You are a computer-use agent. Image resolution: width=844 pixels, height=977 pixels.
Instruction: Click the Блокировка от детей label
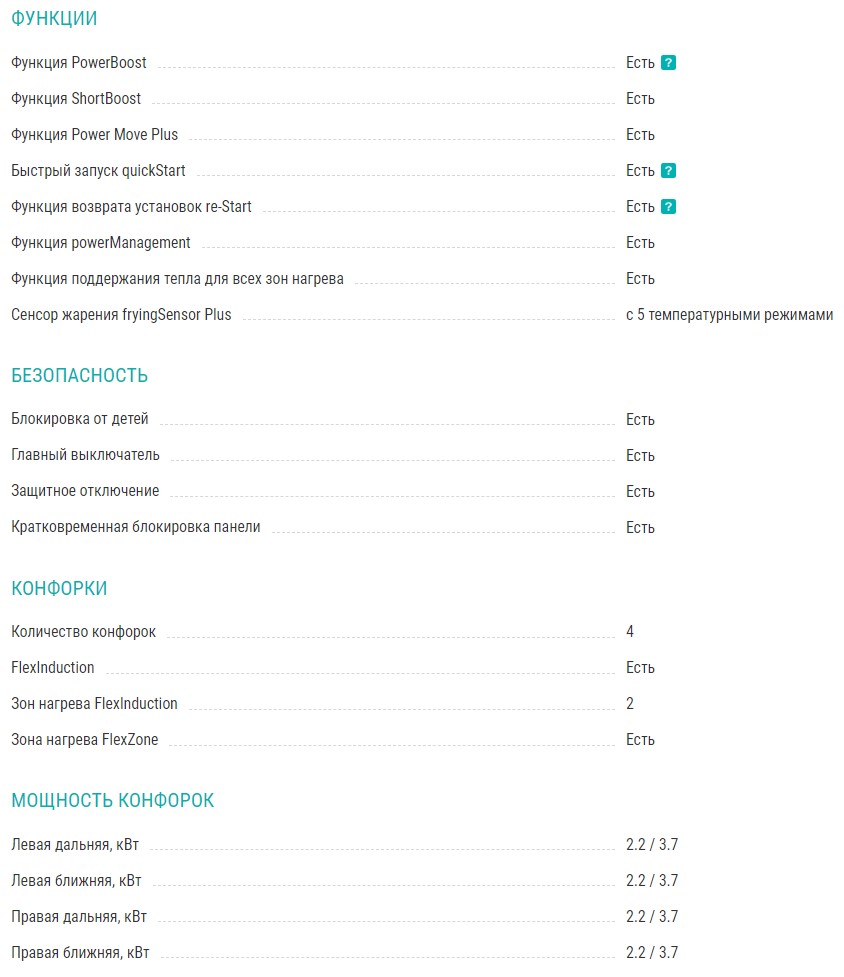coord(79,420)
